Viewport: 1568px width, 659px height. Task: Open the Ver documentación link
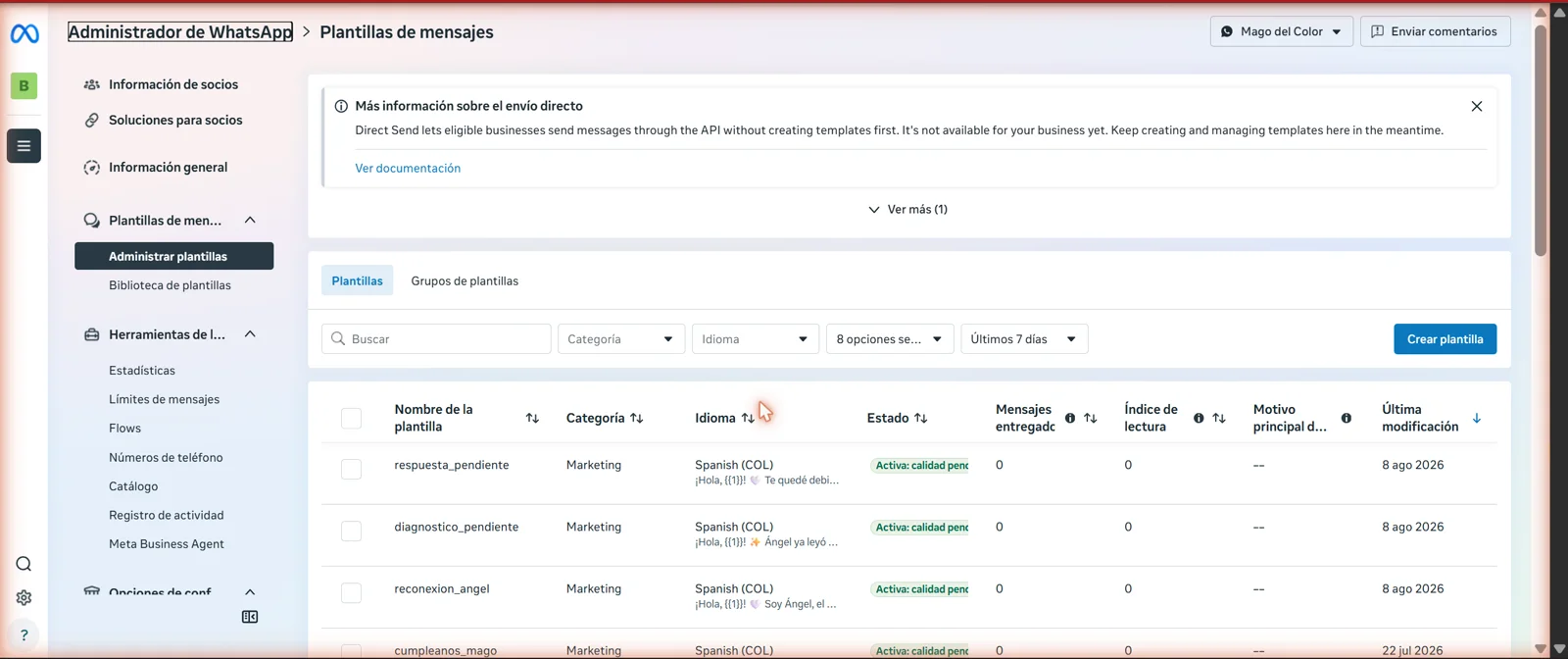[x=408, y=169]
